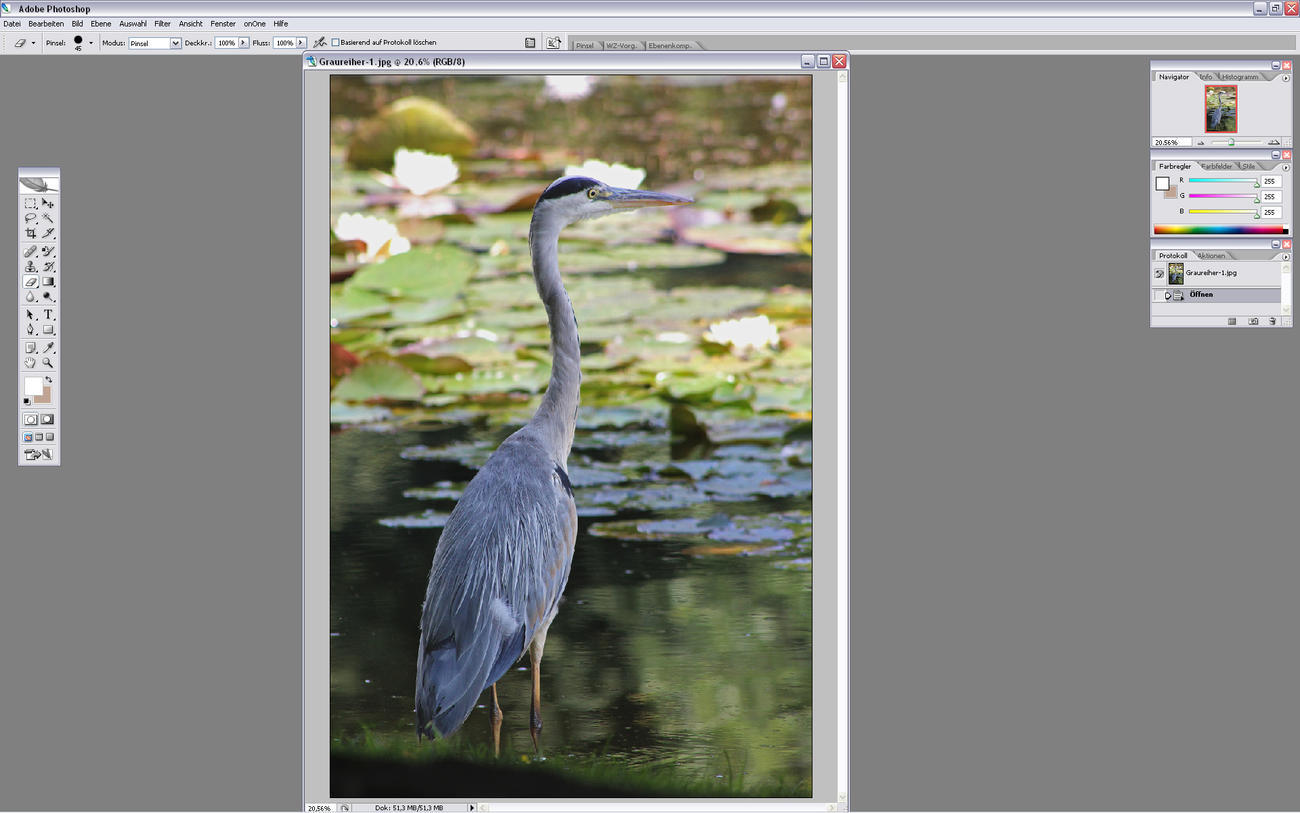Select the Rectangular Marquee tool
The image size is (1300, 813).
31,203
